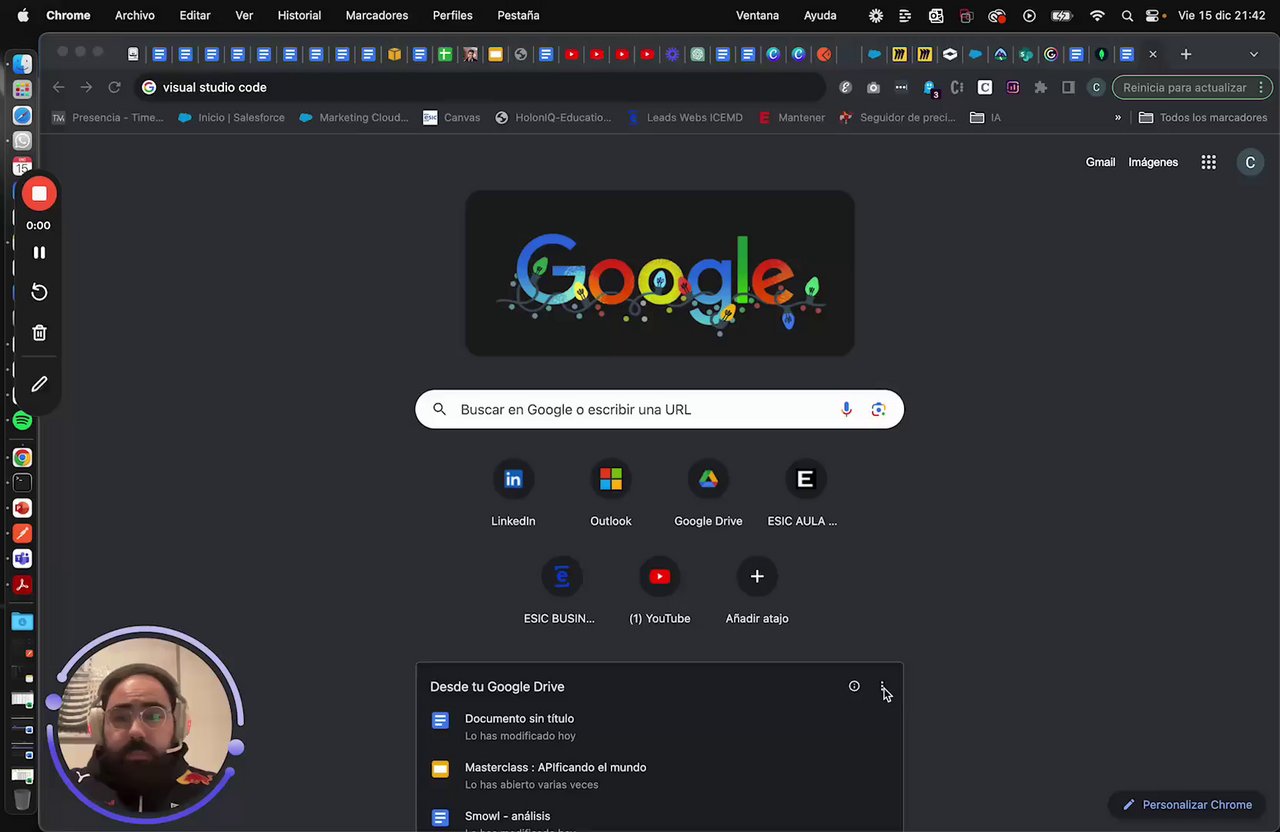1280x832 pixels.
Task: Open Terminal from the Dock
Action: 22,483
